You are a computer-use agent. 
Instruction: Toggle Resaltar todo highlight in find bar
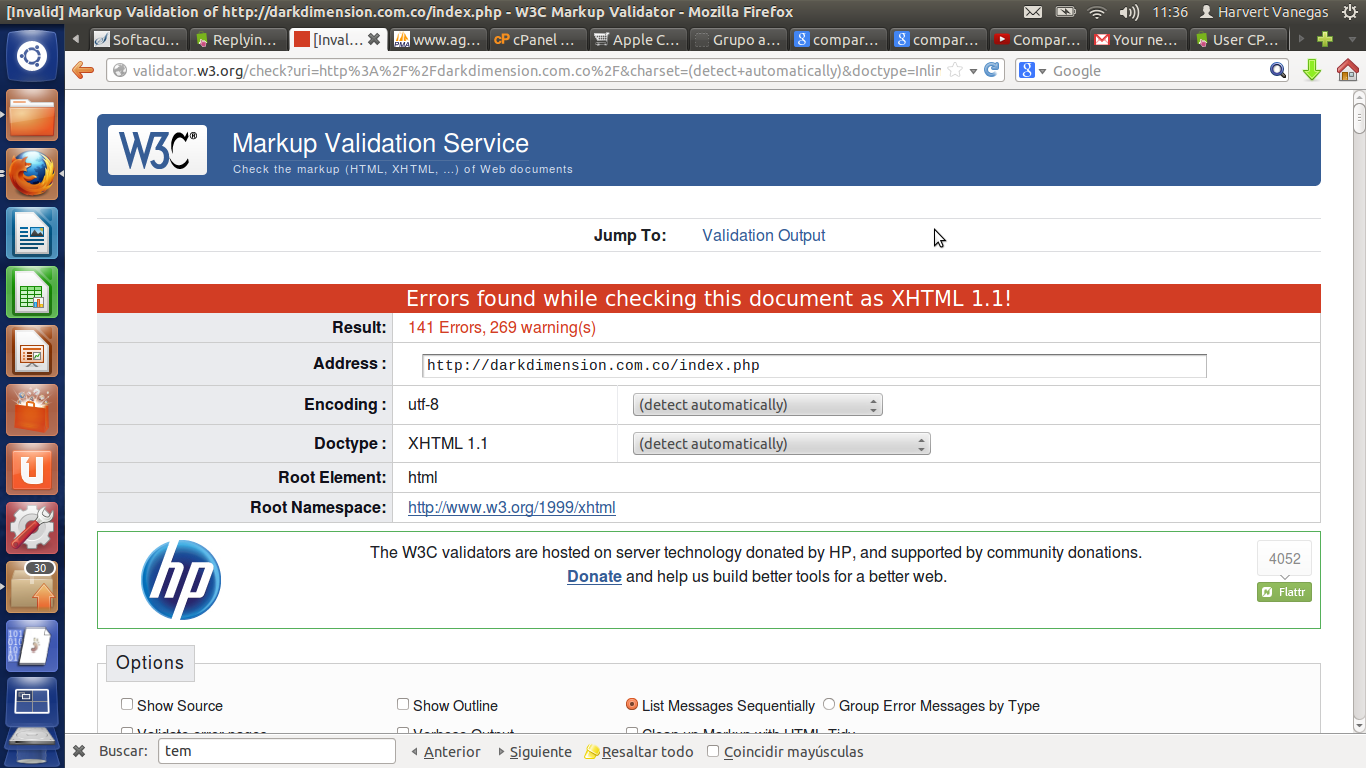pyautogui.click(x=639, y=752)
